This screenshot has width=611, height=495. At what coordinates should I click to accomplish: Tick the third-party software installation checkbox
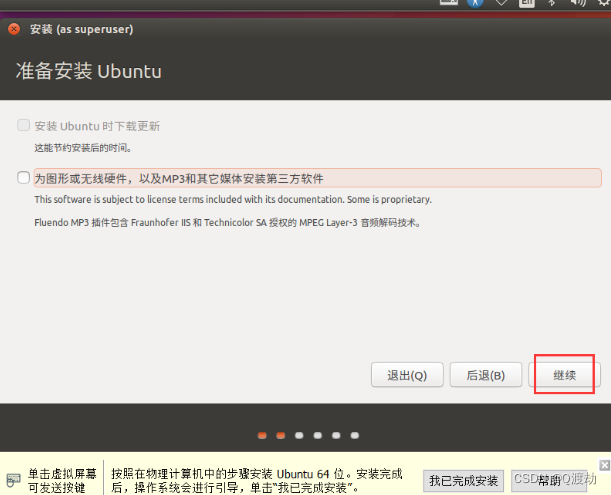click(x=23, y=178)
